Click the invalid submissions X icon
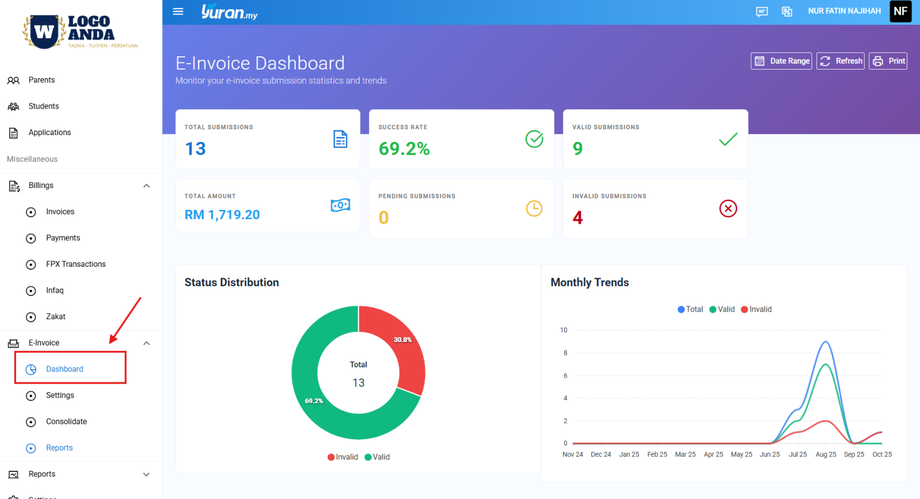This screenshot has width=920, height=499. 728,208
